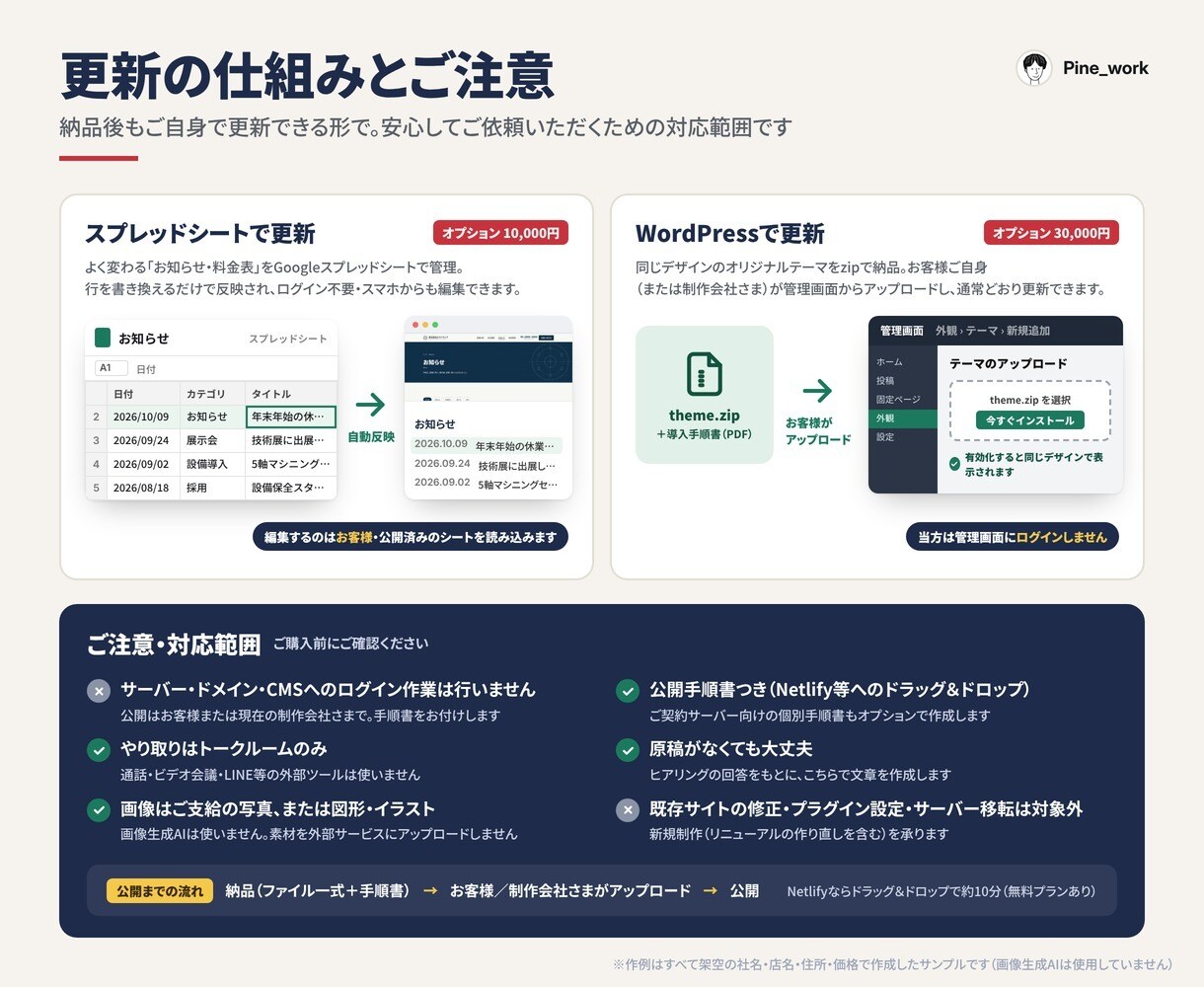Click the Pine_work name text

pos(1105,68)
